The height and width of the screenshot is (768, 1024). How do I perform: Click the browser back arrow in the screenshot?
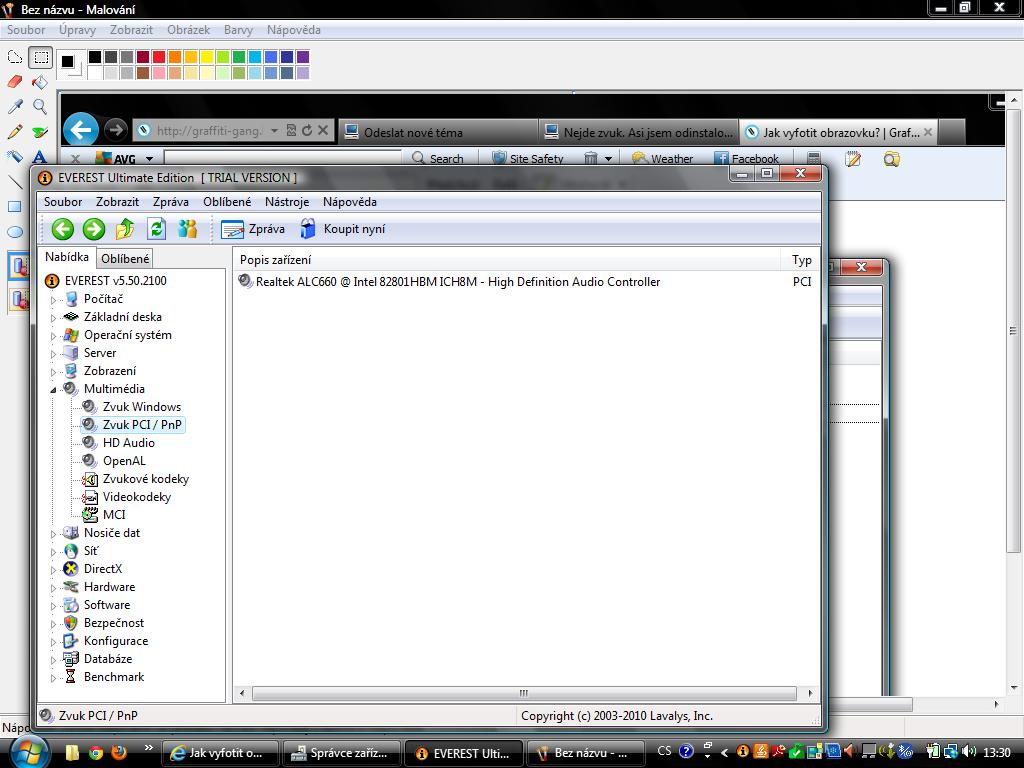[x=81, y=130]
